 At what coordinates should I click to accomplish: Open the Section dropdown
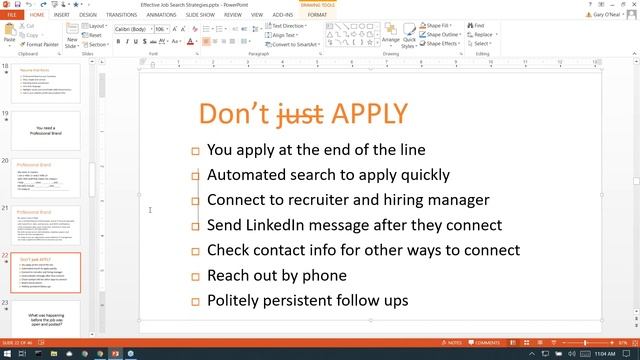(x=96, y=44)
